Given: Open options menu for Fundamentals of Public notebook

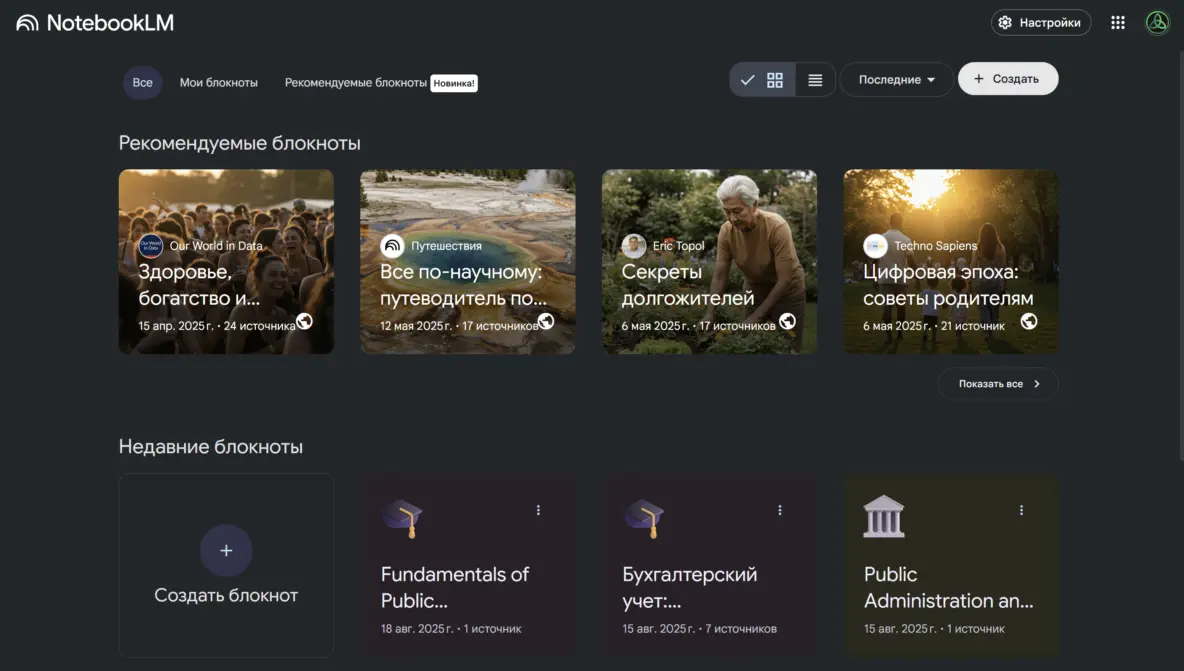Looking at the screenshot, I should (x=538, y=510).
